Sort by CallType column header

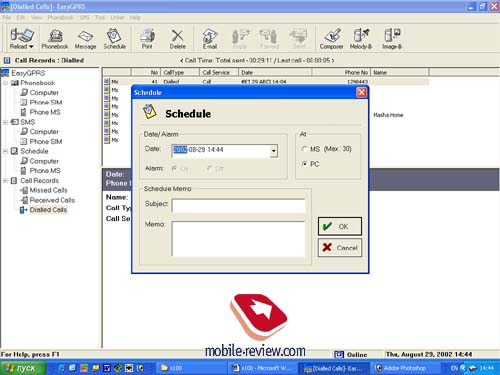pos(180,72)
